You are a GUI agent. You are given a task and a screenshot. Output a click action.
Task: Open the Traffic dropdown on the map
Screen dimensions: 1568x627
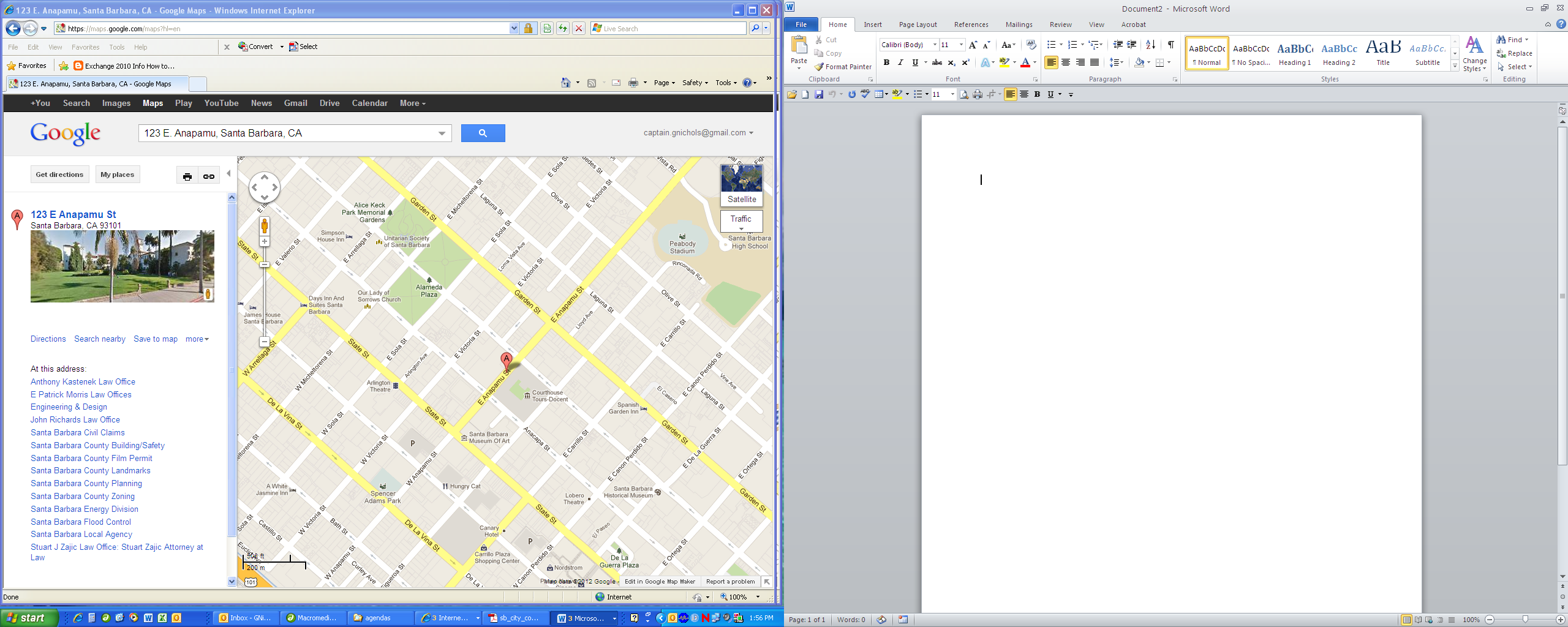pos(741,222)
